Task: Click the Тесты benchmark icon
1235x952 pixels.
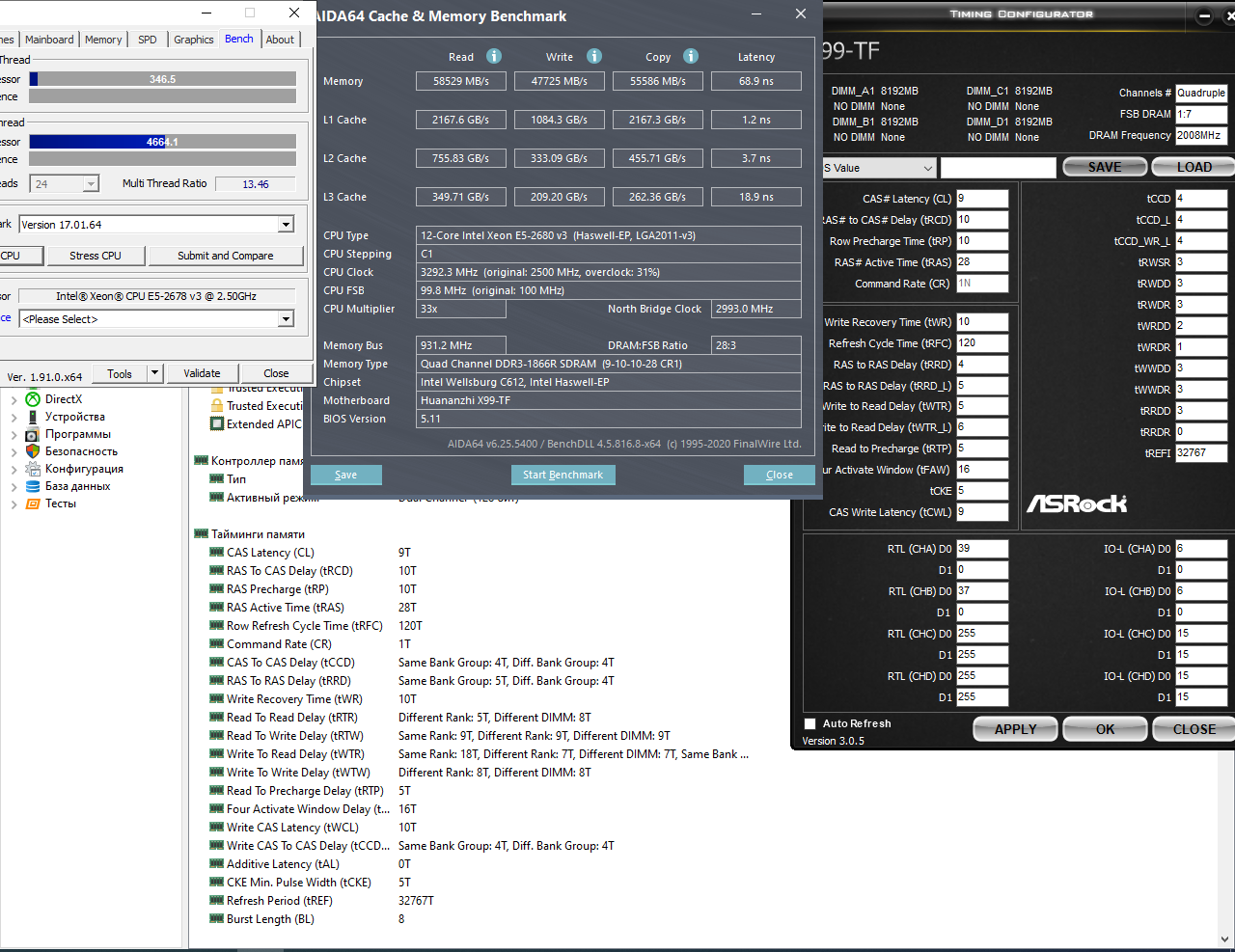Action: (x=33, y=503)
